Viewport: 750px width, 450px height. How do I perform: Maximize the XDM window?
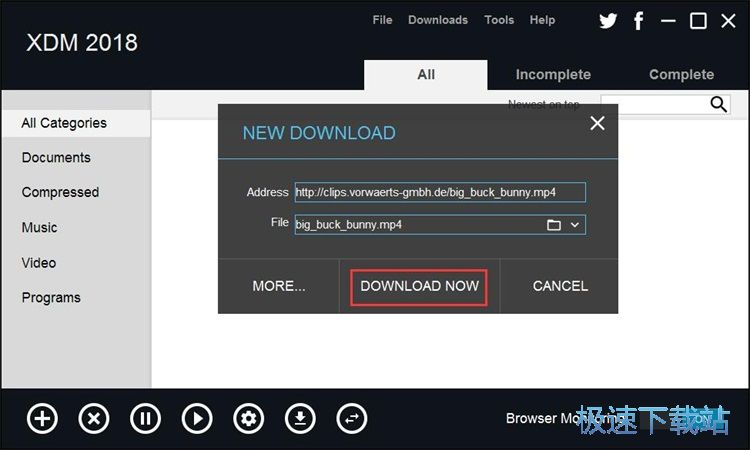pyautogui.click(x=698, y=21)
